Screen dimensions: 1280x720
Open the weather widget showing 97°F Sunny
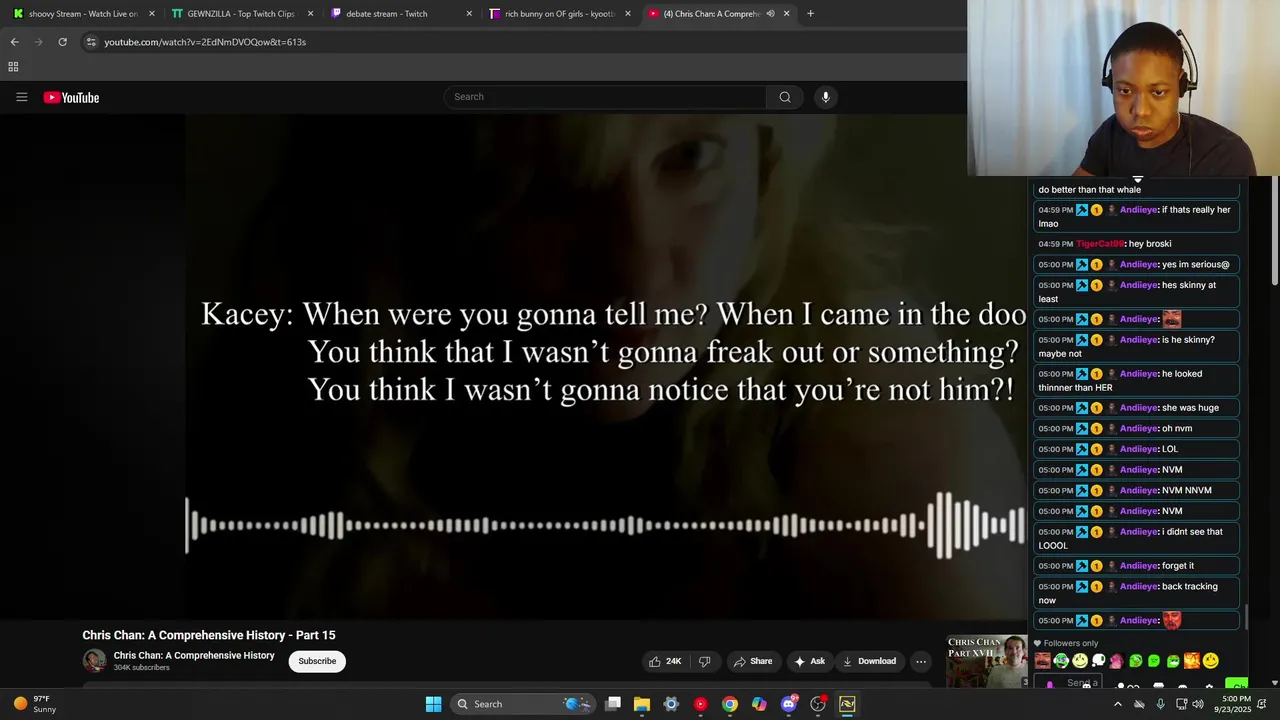(35, 704)
